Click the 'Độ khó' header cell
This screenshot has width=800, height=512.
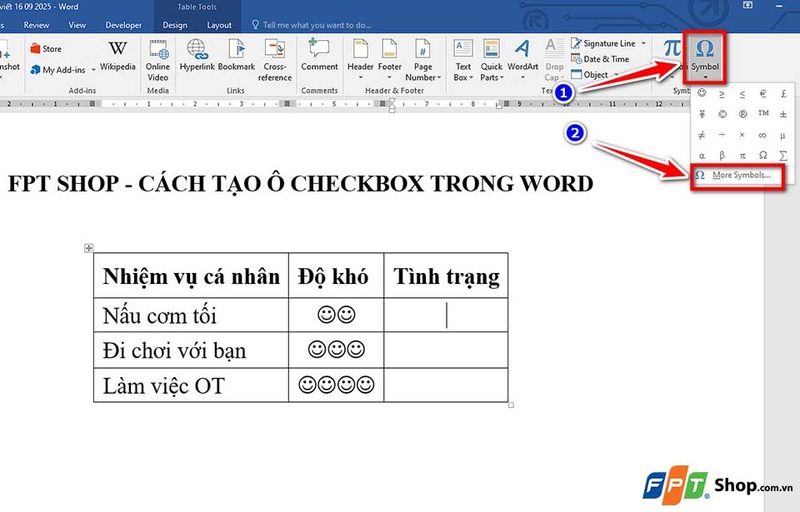[336, 276]
